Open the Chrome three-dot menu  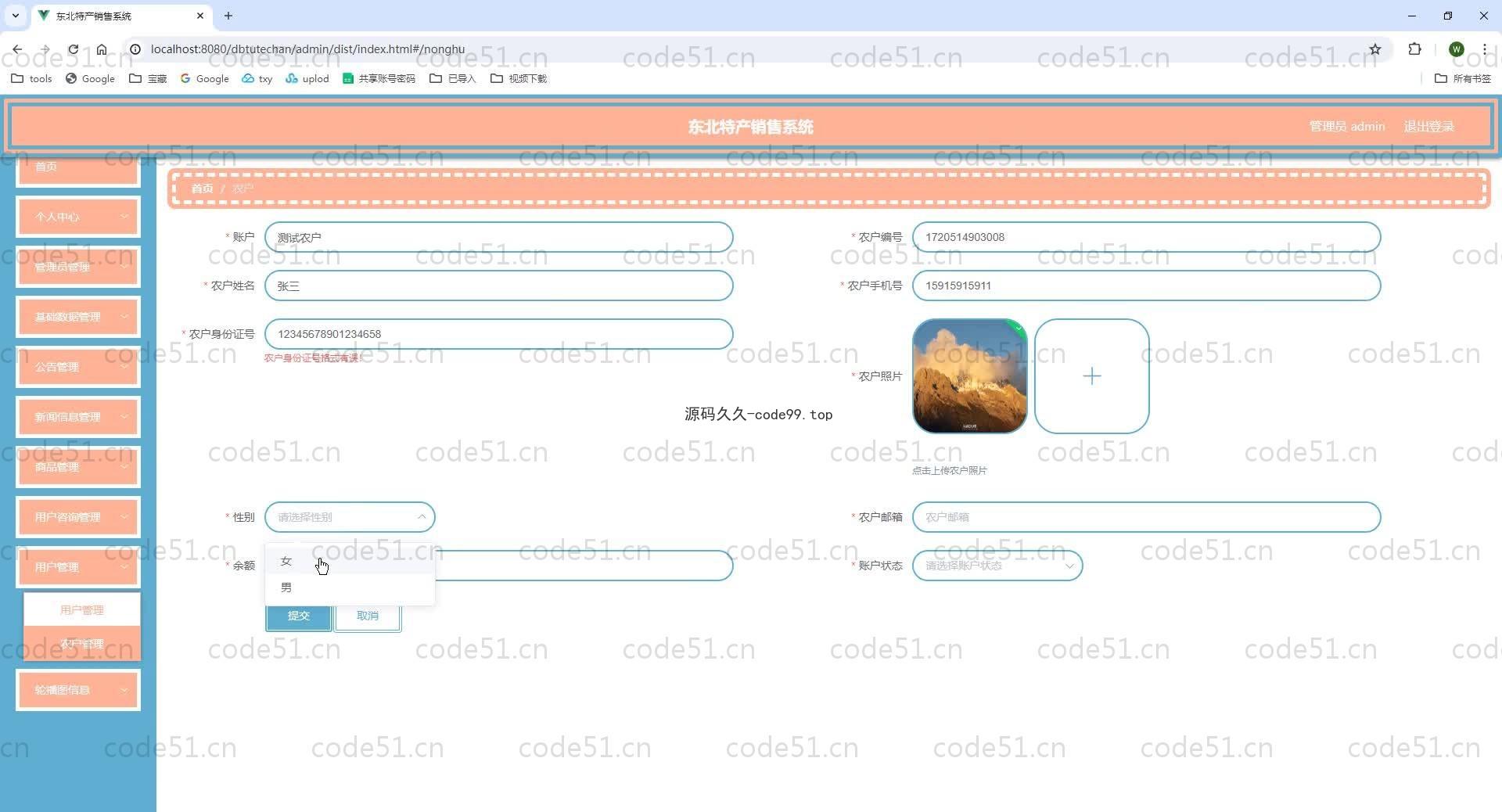click(x=1484, y=49)
